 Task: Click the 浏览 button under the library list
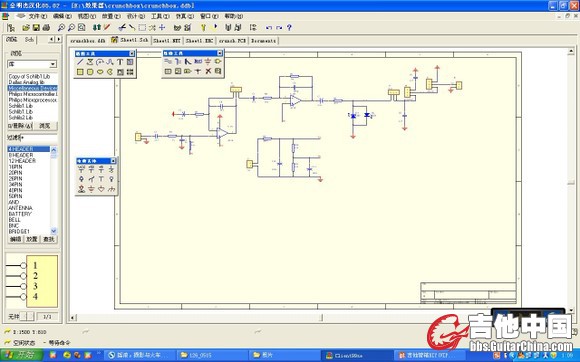click(x=45, y=126)
